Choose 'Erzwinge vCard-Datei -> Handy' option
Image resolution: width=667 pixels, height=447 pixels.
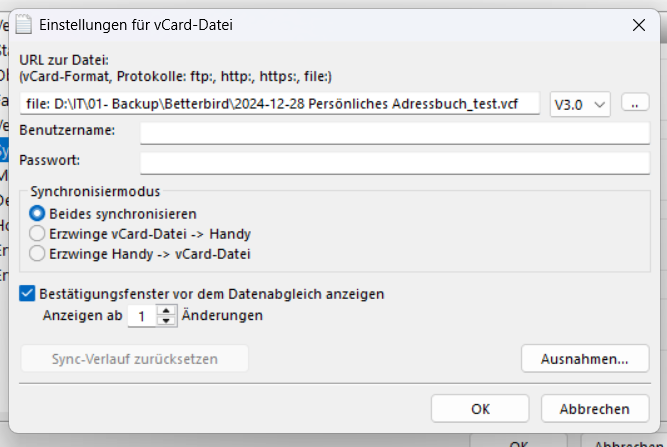coord(38,233)
